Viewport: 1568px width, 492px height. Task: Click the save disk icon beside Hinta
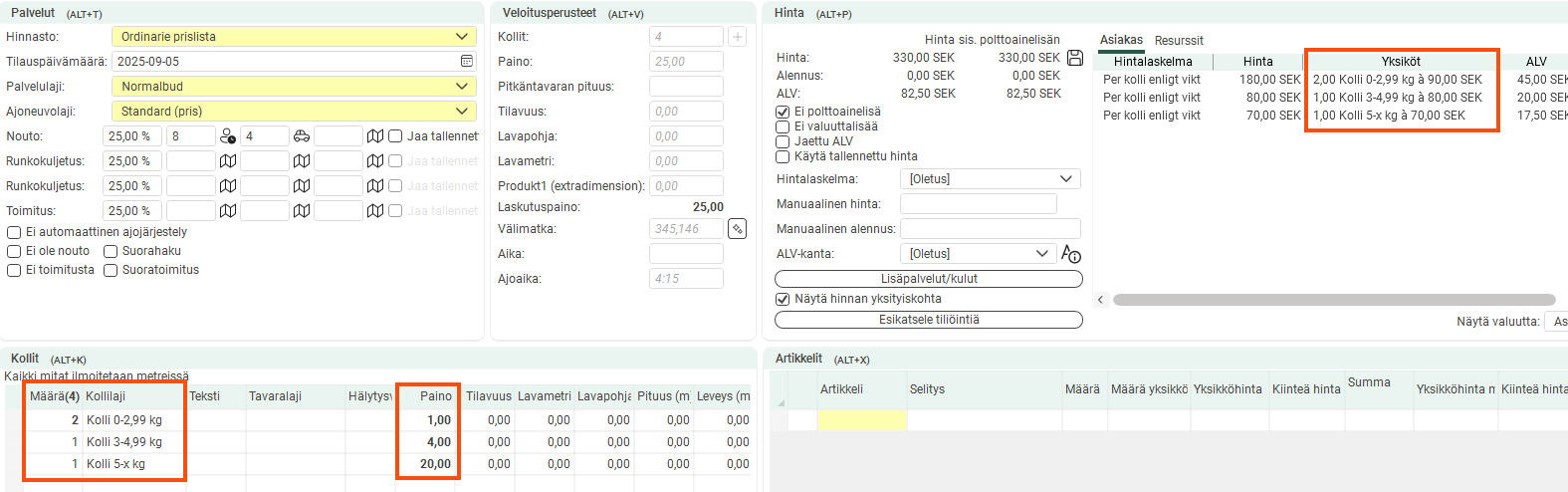(x=1075, y=58)
